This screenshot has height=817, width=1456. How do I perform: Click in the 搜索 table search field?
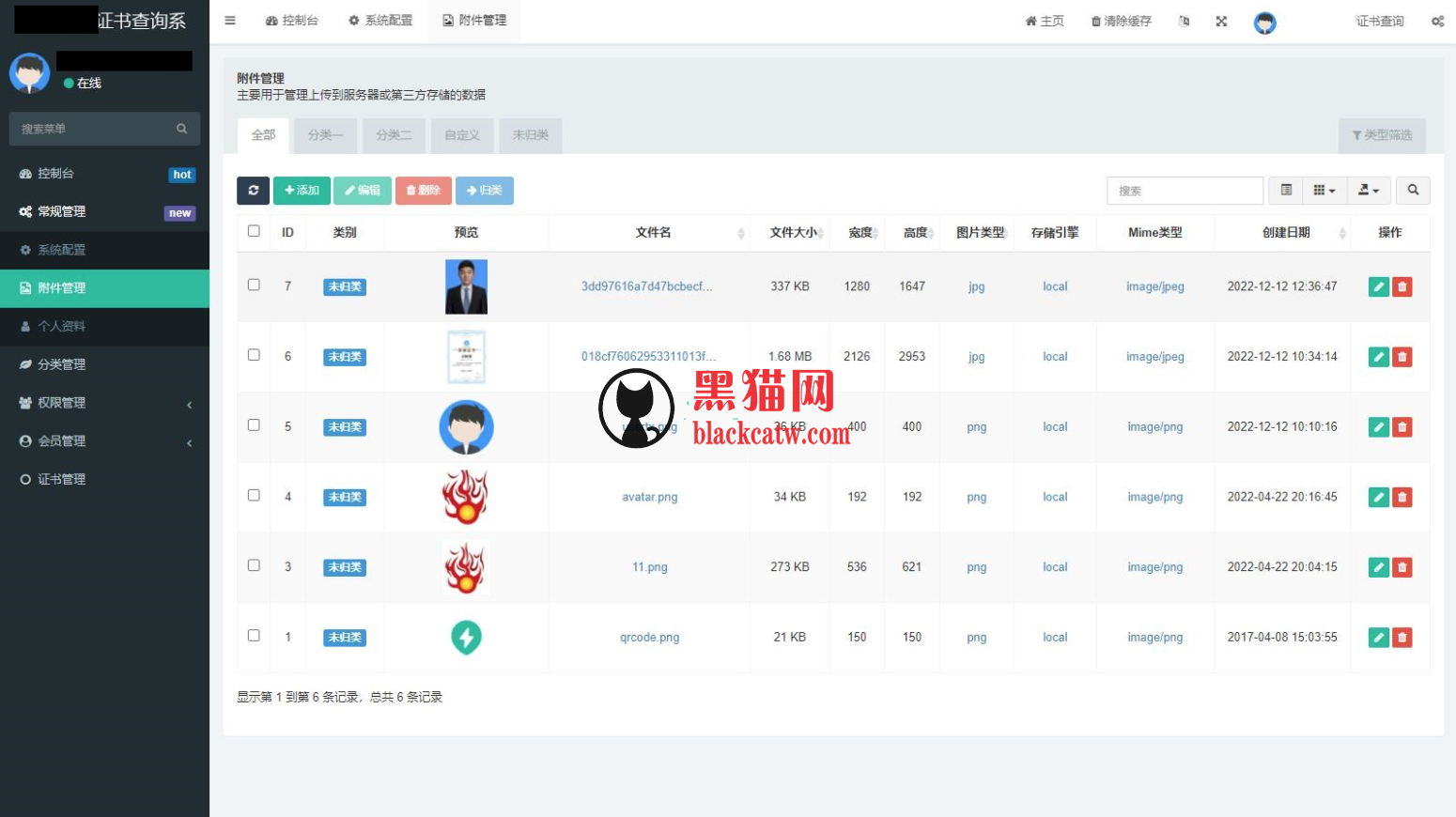1185,191
